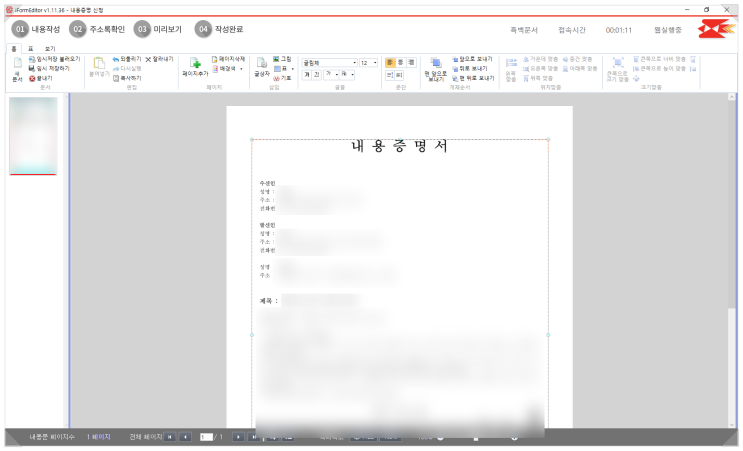Viewport: 743px width, 451px height.
Task: Match height to largest 큰쪽으로 높이 맞춤
Action: pos(660,69)
